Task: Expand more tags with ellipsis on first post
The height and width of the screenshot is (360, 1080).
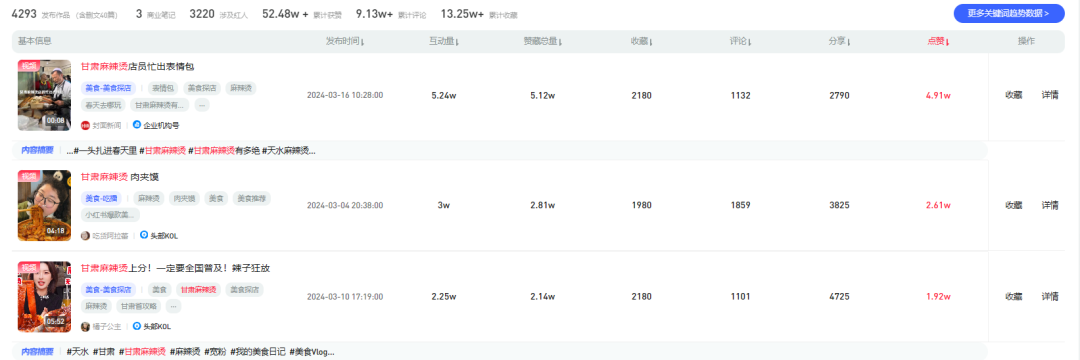Action: (x=202, y=105)
